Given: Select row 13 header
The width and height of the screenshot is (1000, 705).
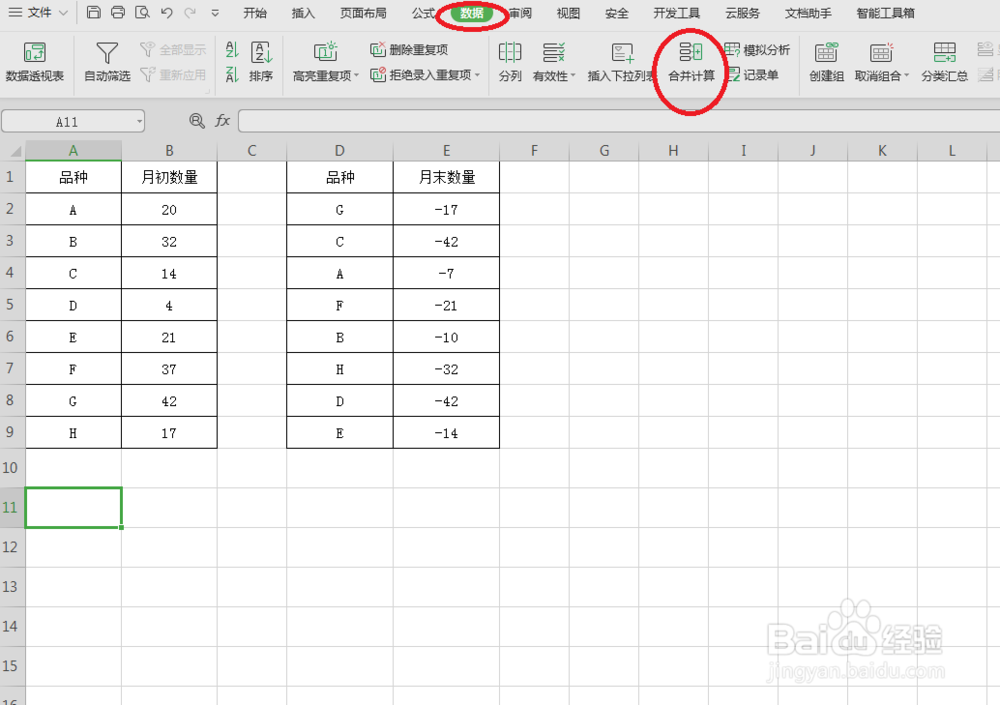Looking at the screenshot, I should (x=12, y=587).
